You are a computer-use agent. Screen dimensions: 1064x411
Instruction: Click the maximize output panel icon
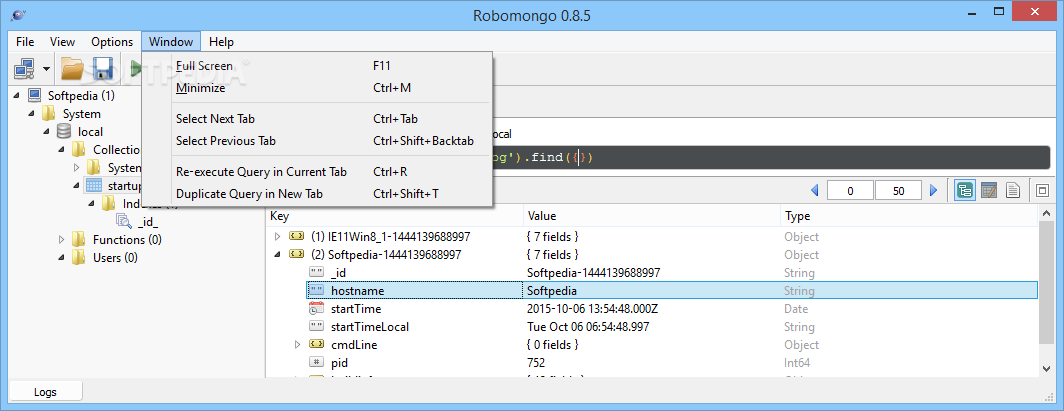[1042, 191]
